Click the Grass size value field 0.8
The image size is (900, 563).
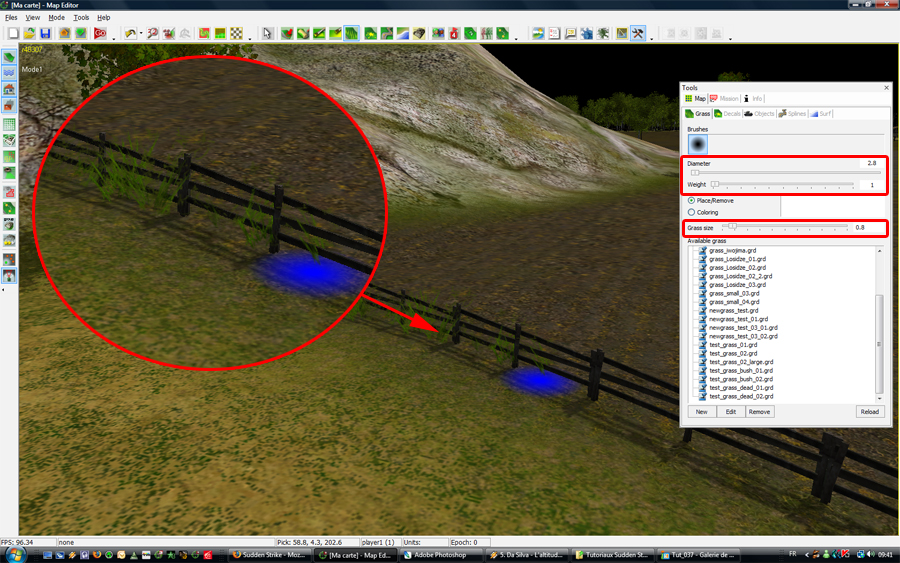click(x=867, y=227)
